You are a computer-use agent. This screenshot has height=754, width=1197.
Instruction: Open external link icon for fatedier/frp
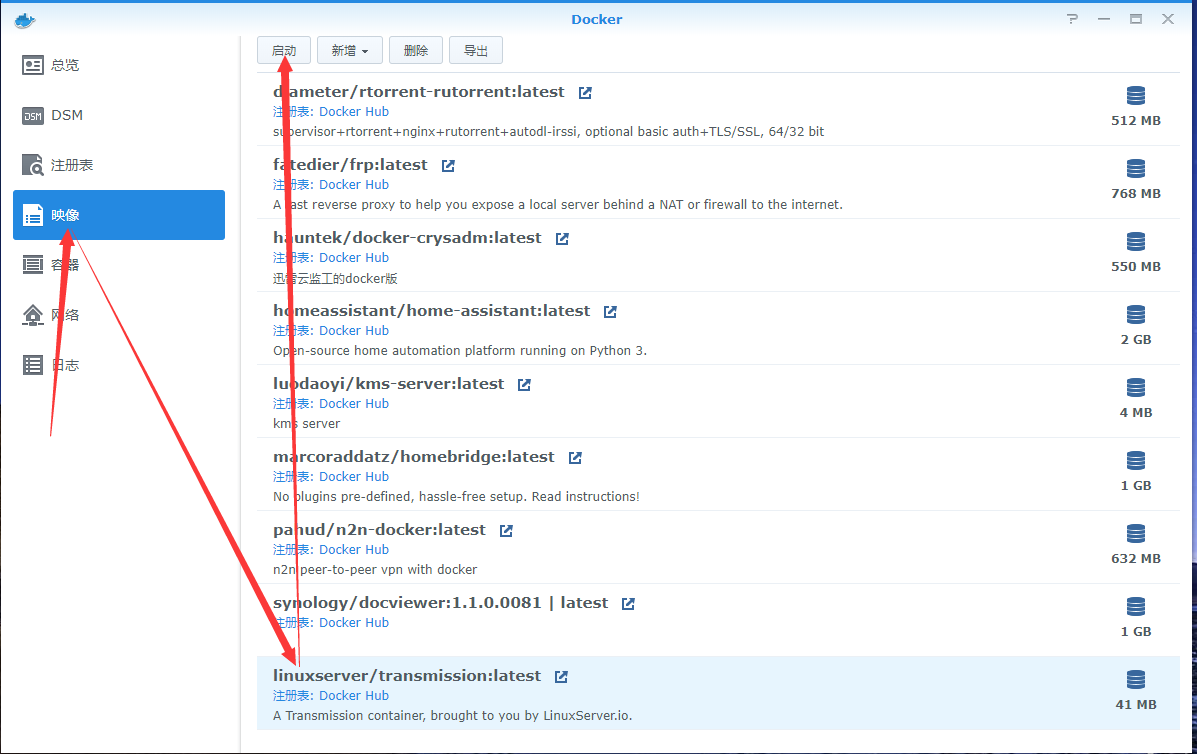448,166
